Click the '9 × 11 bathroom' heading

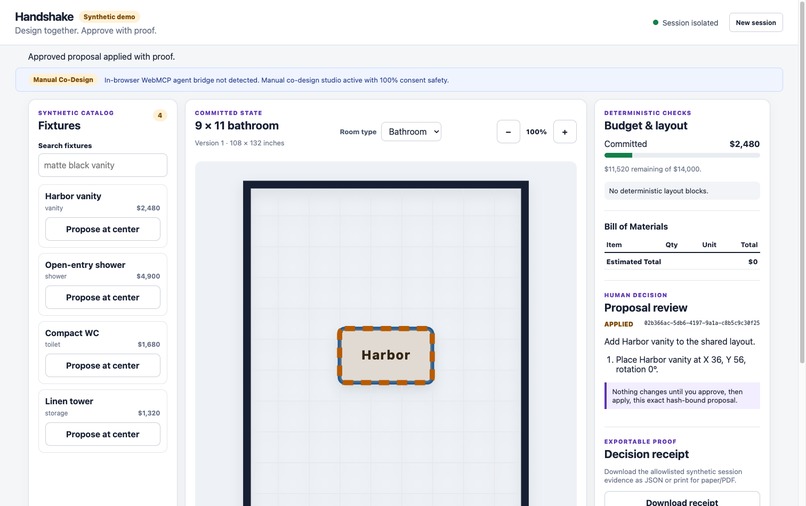click(236, 125)
